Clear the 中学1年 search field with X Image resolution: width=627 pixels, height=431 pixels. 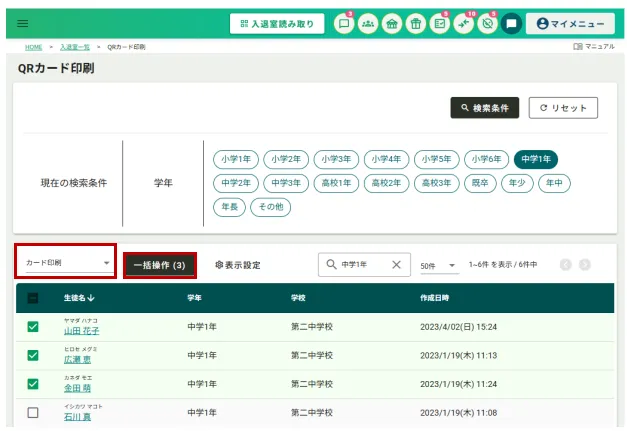pyautogui.click(x=396, y=265)
